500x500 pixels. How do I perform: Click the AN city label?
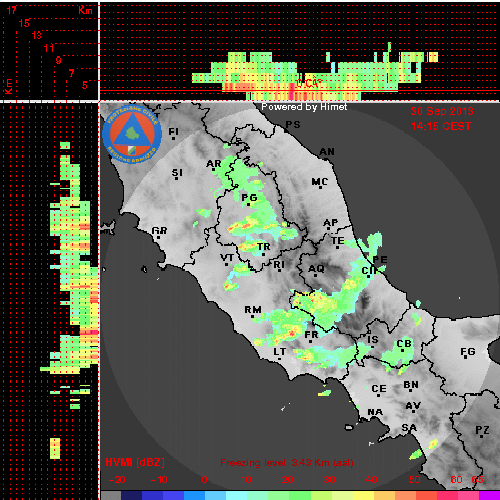327,152
